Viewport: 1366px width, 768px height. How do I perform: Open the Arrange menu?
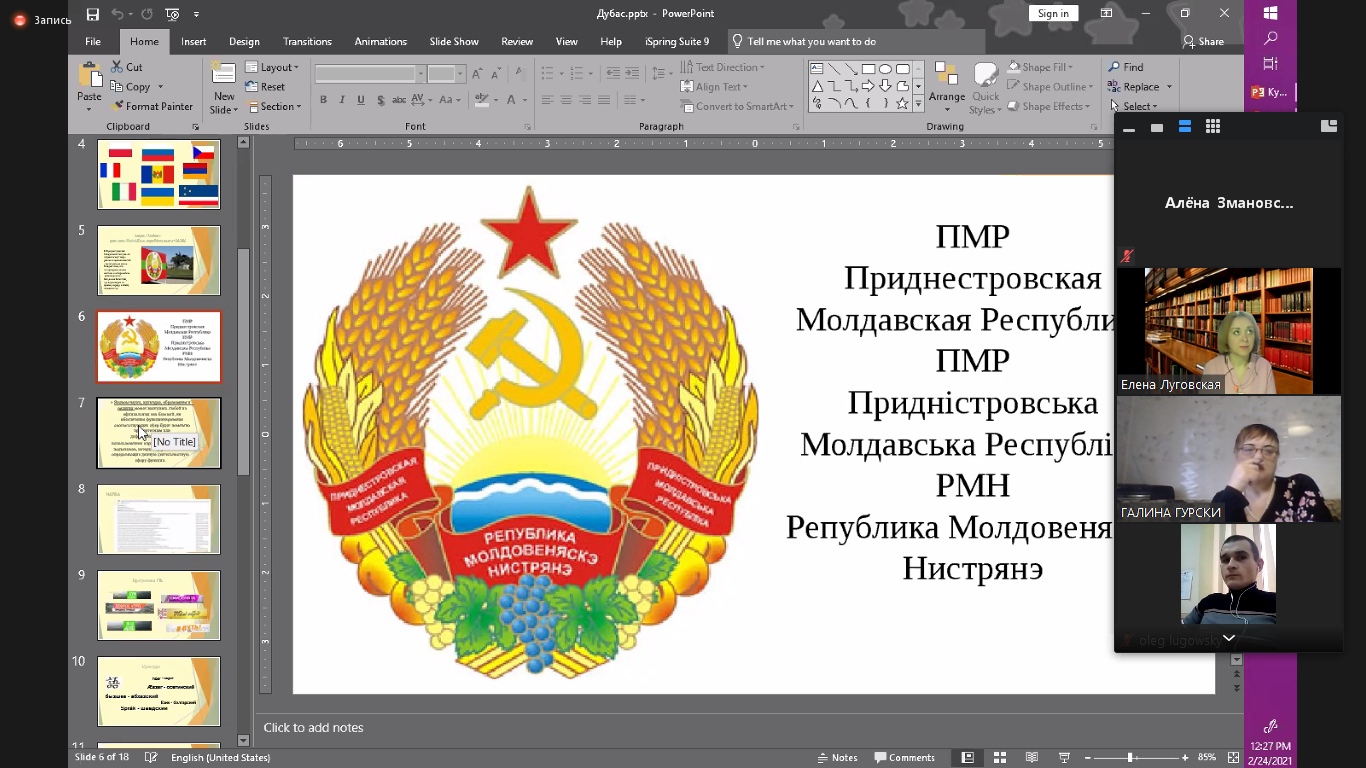point(946,88)
